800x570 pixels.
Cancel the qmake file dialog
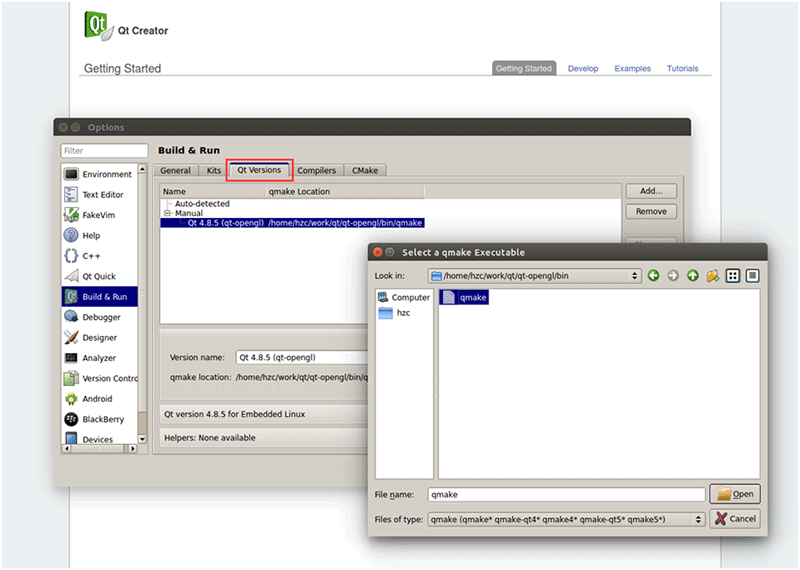[x=735, y=518]
